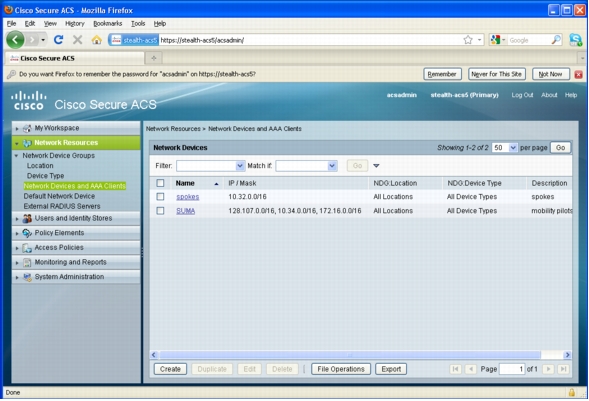Open the Bookmarks menu
This screenshot has height=401, width=589.
[108, 23]
